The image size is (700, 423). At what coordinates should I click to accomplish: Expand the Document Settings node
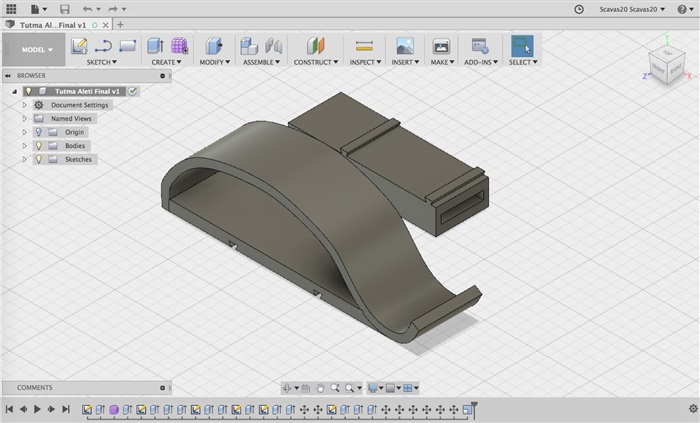tap(25, 105)
